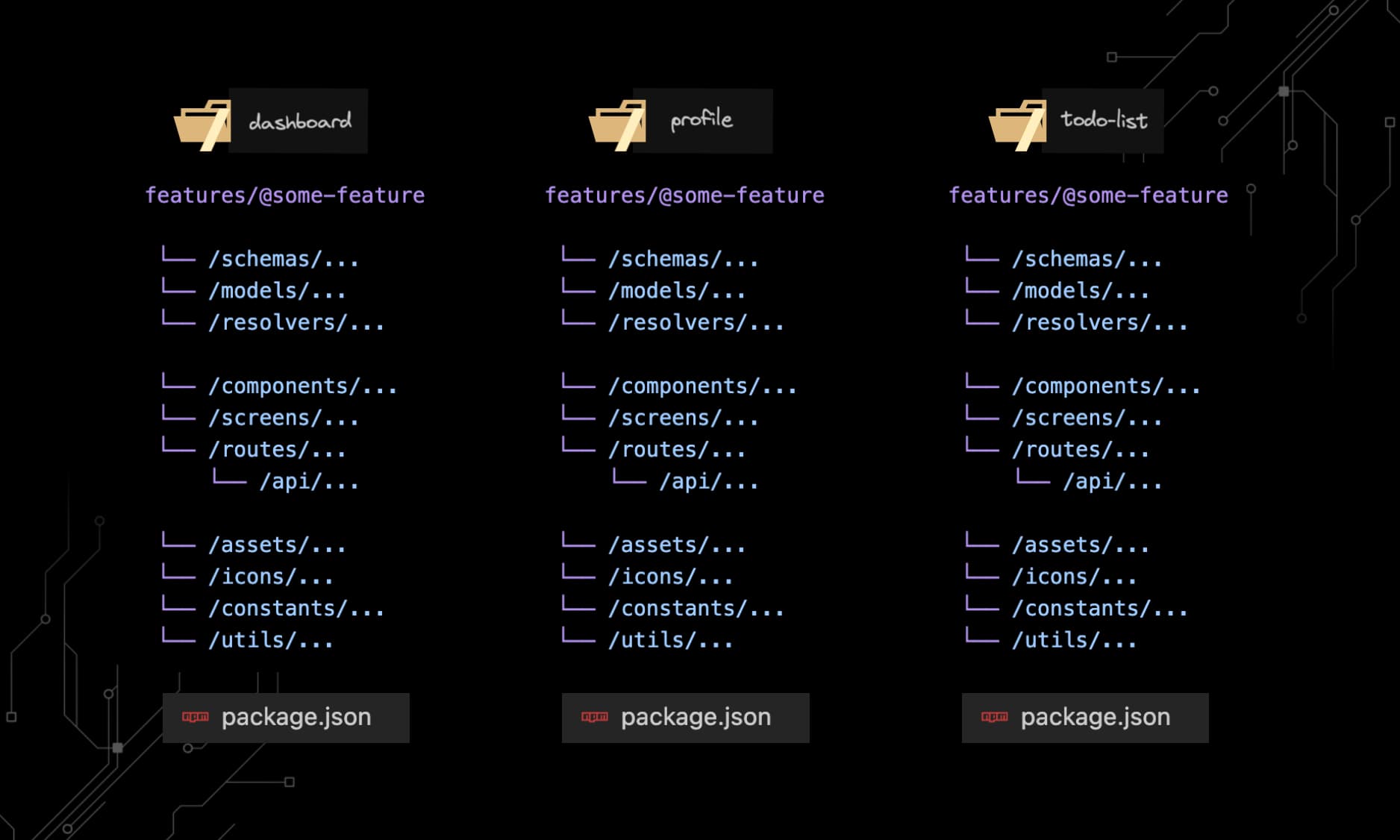Viewport: 1400px width, 840px height.
Task: Select /resolvers/ in the profile column
Action: tap(696, 323)
